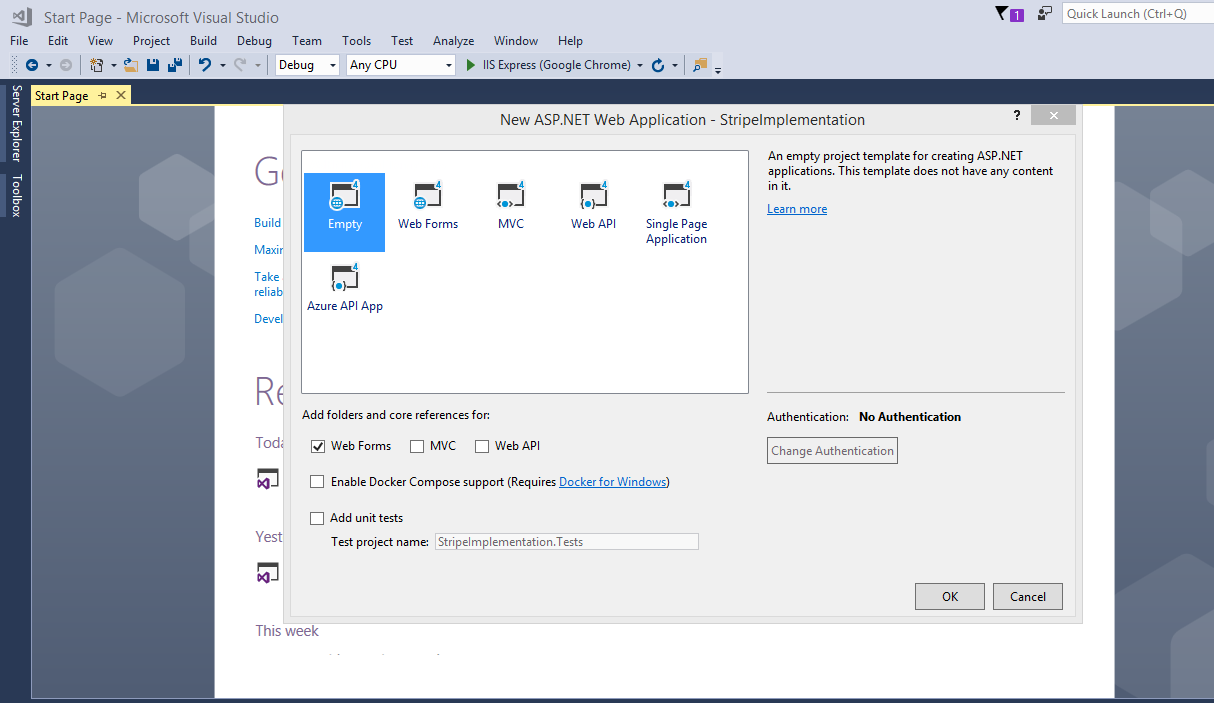The height and width of the screenshot is (703, 1214).
Task: Click the Save All toolbar icon
Action: coord(175,65)
